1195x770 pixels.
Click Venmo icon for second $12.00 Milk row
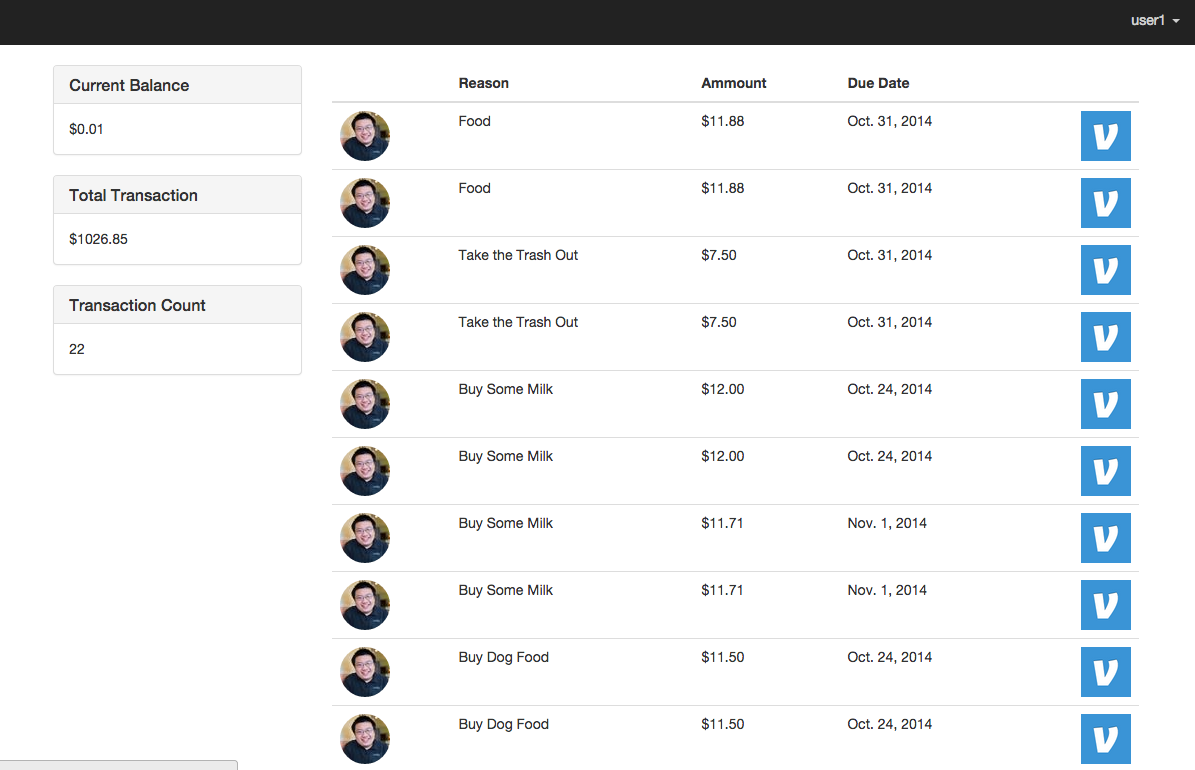pos(1105,471)
